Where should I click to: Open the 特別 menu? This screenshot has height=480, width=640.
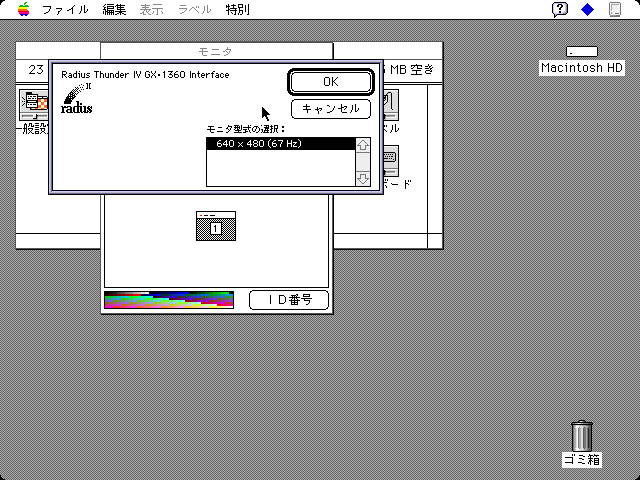pos(237,9)
